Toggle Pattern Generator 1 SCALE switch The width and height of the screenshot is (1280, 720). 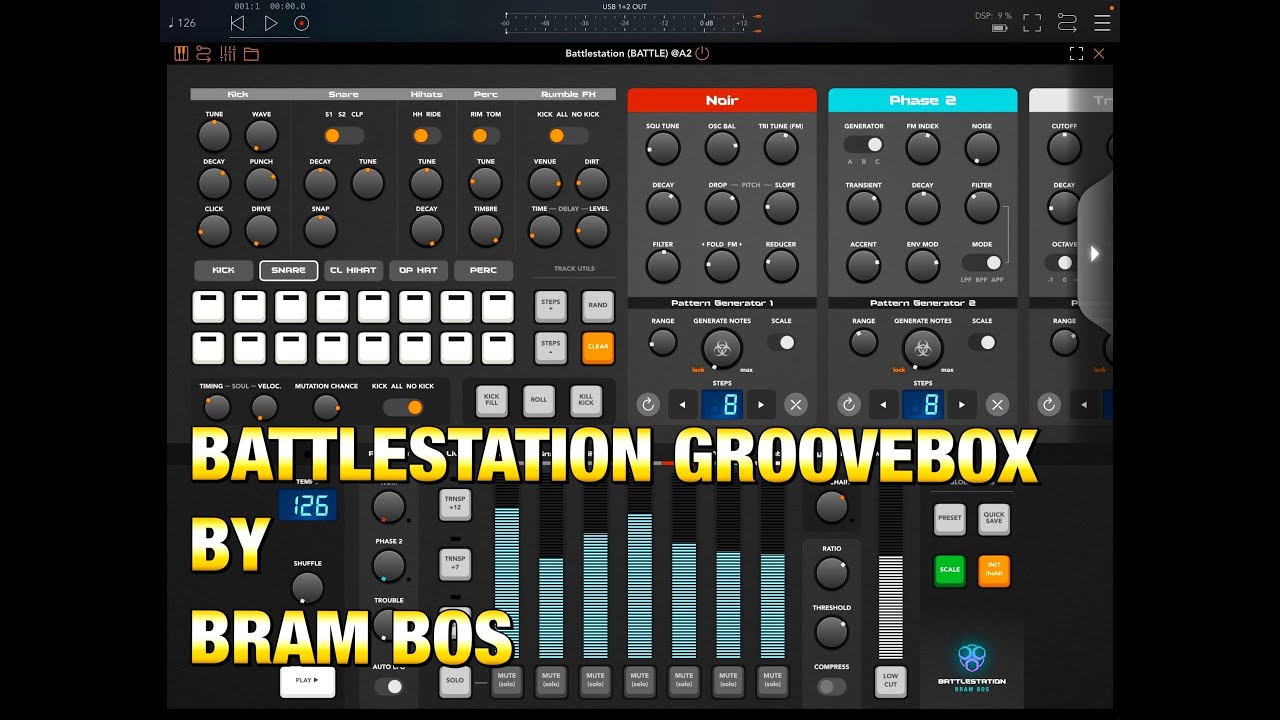point(781,342)
